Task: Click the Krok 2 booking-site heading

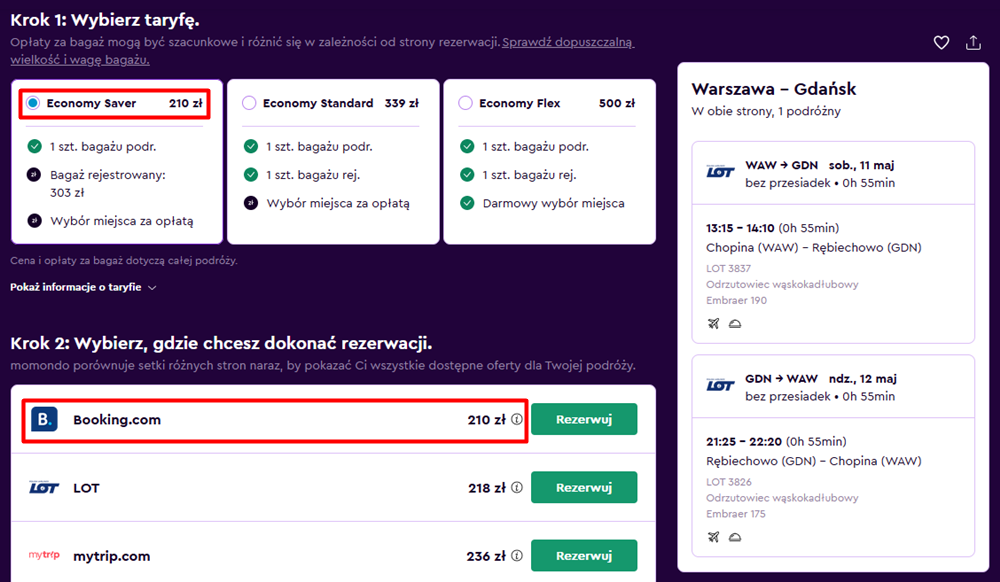Action: coord(221,343)
